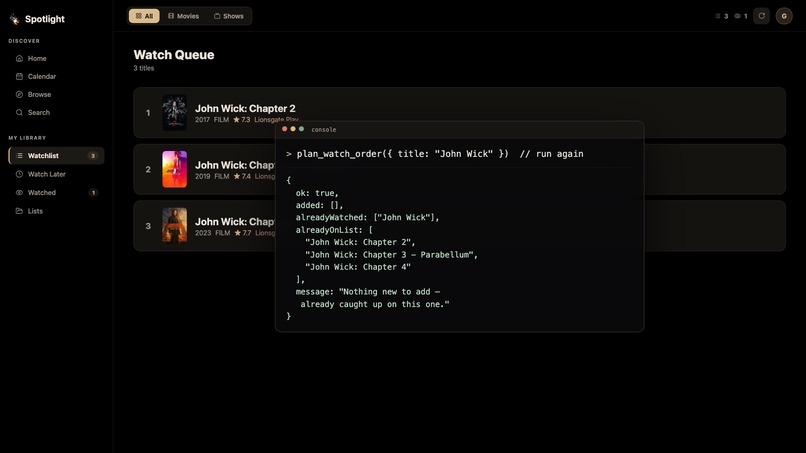The height and width of the screenshot is (453, 806).
Task: Click the console window title label
Action: [x=324, y=130]
